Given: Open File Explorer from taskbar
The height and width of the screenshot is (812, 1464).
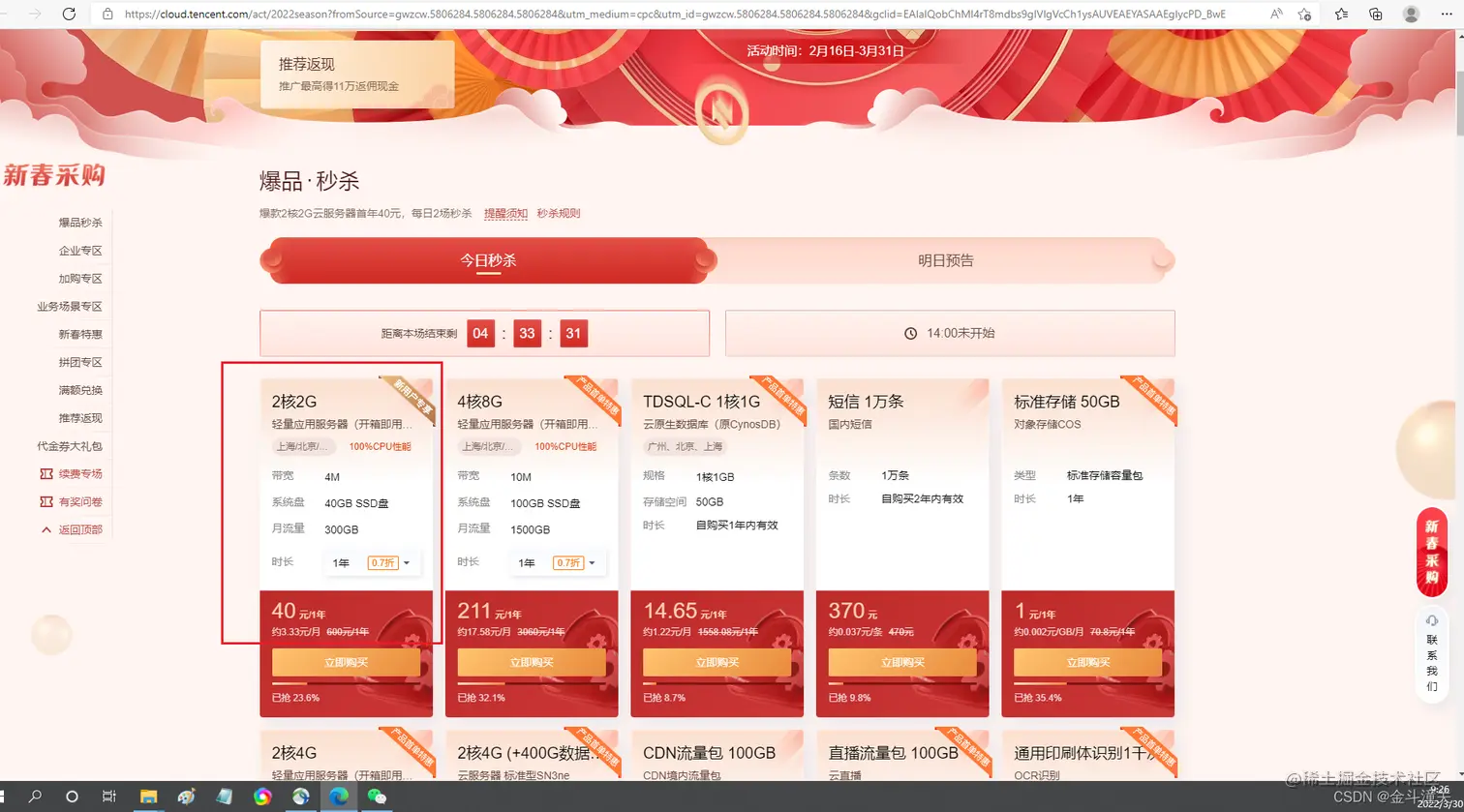Looking at the screenshot, I should [148, 797].
